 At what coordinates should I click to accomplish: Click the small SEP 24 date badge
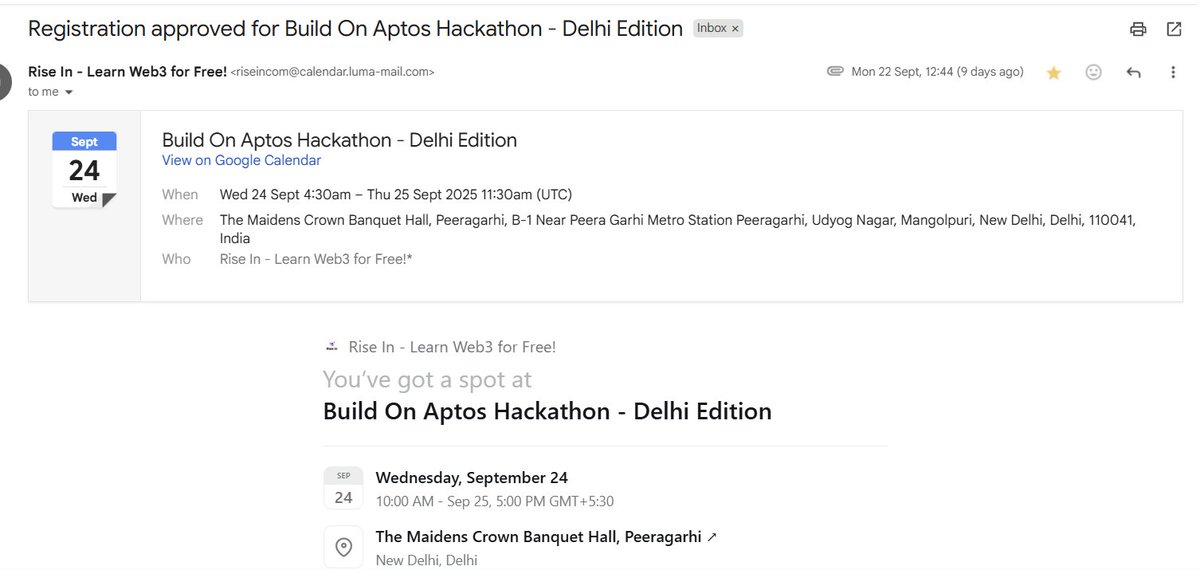[x=343, y=488]
